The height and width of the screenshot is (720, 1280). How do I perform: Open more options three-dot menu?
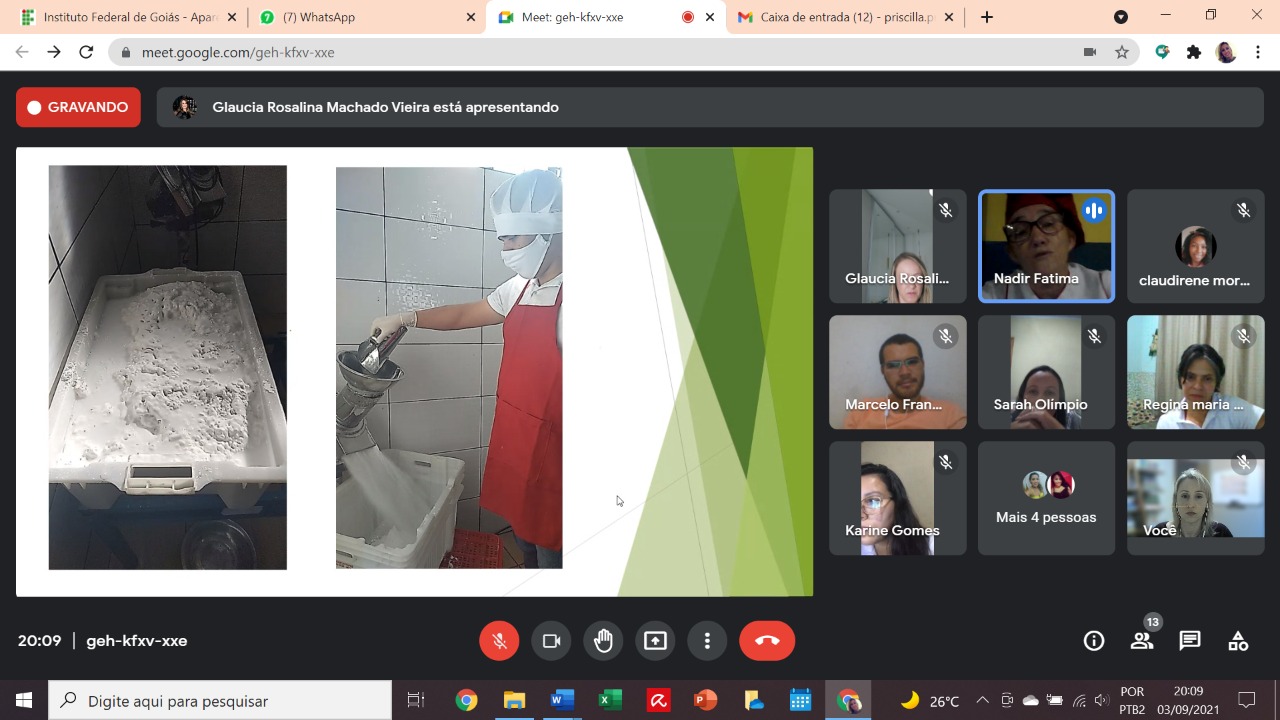tap(707, 641)
